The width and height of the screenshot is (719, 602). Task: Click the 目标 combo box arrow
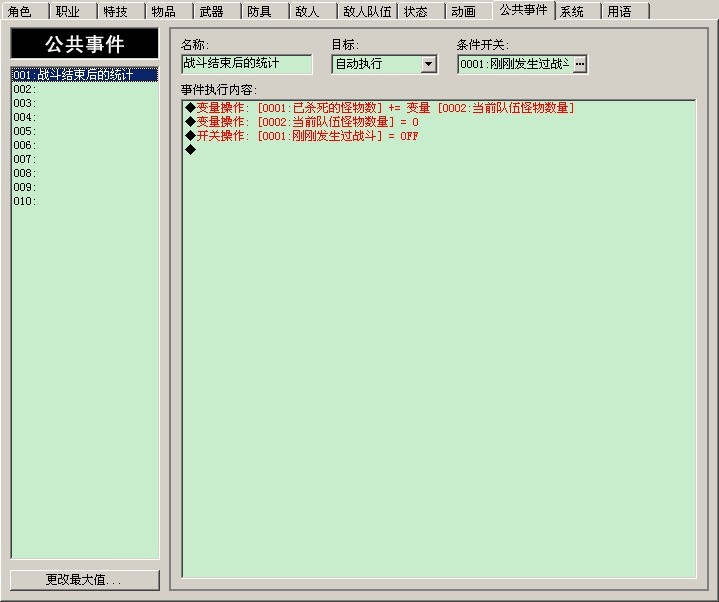[428, 64]
